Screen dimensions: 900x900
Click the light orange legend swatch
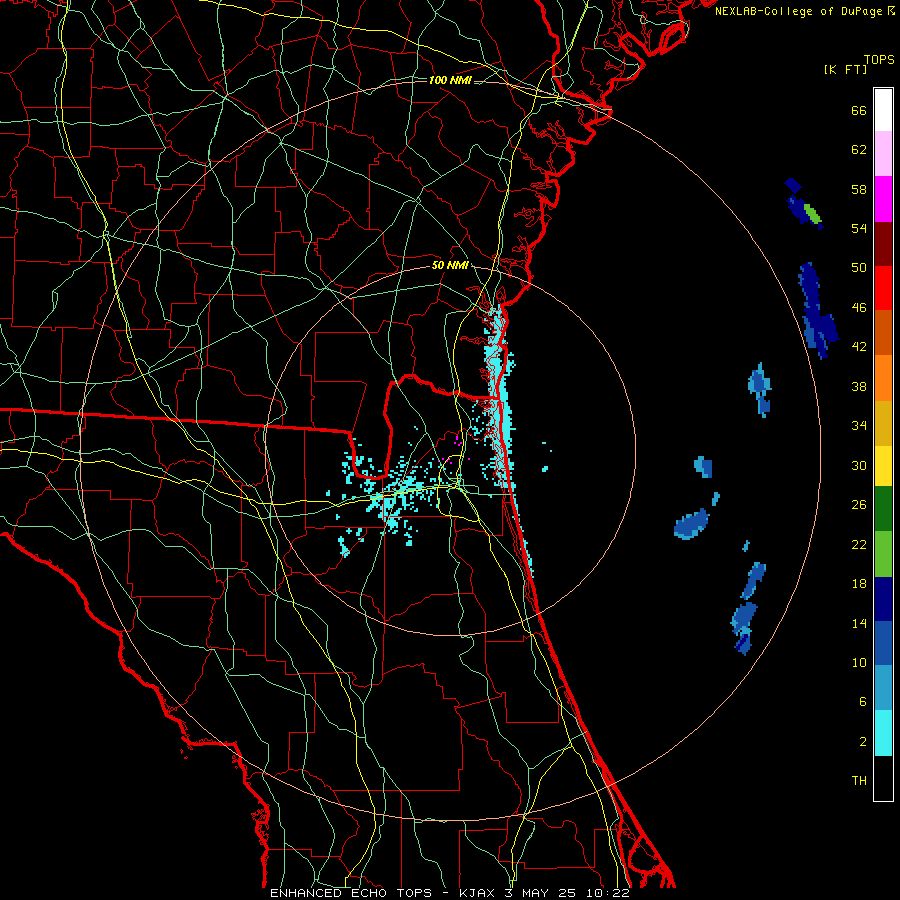tap(883, 378)
